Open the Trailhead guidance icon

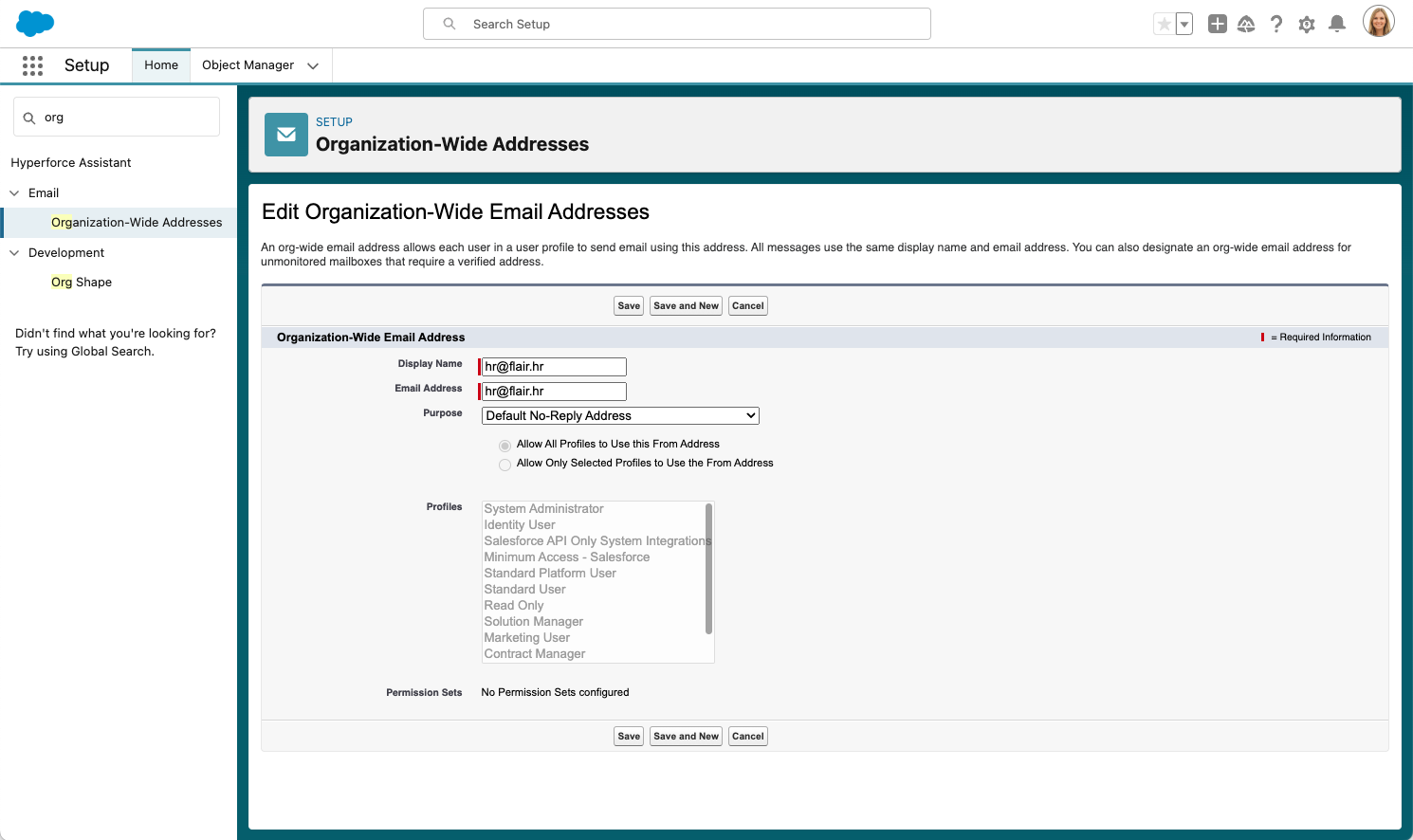[1246, 25]
